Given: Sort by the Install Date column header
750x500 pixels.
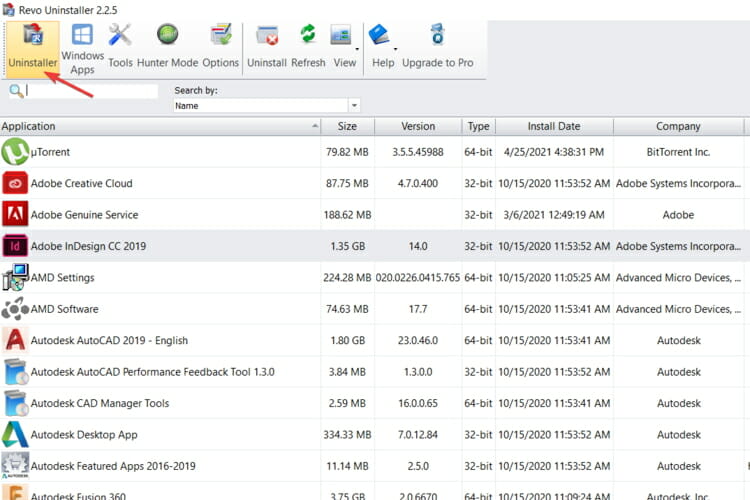Looking at the screenshot, I should (x=554, y=126).
